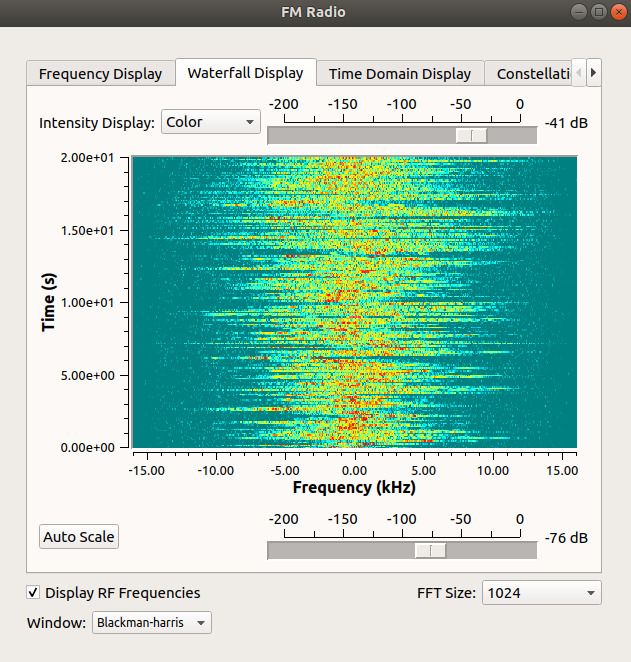631x662 pixels.
Task: Open the Intensity Display Color dropdown
Action: (x=211, y=122)
